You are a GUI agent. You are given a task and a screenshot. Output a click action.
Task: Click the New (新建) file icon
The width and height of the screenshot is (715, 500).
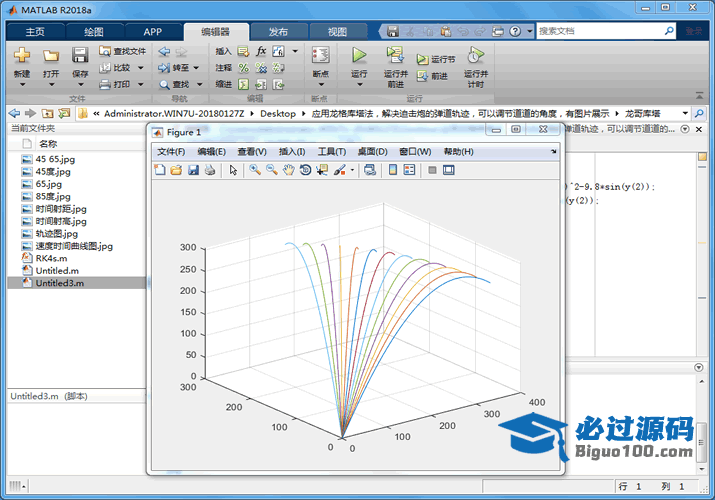tap(22, 55)
